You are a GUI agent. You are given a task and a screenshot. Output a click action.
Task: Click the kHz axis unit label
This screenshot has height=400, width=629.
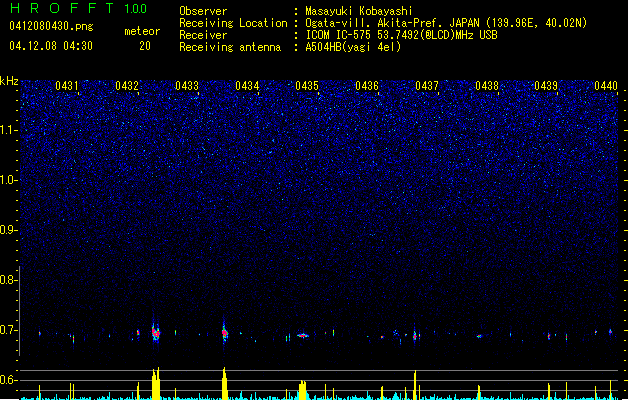[x=9, y=81]
